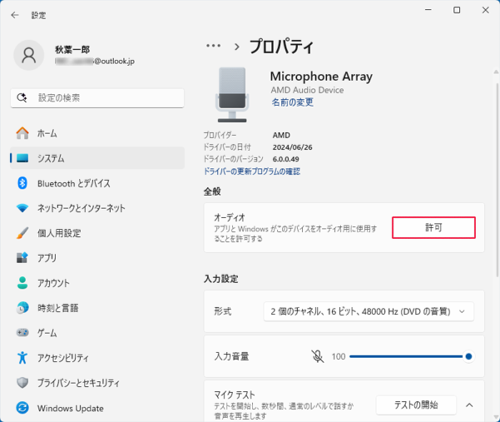Click the Windows Update sync icon
This screenshot has height=422, width=500.
(x=22, y=408)
